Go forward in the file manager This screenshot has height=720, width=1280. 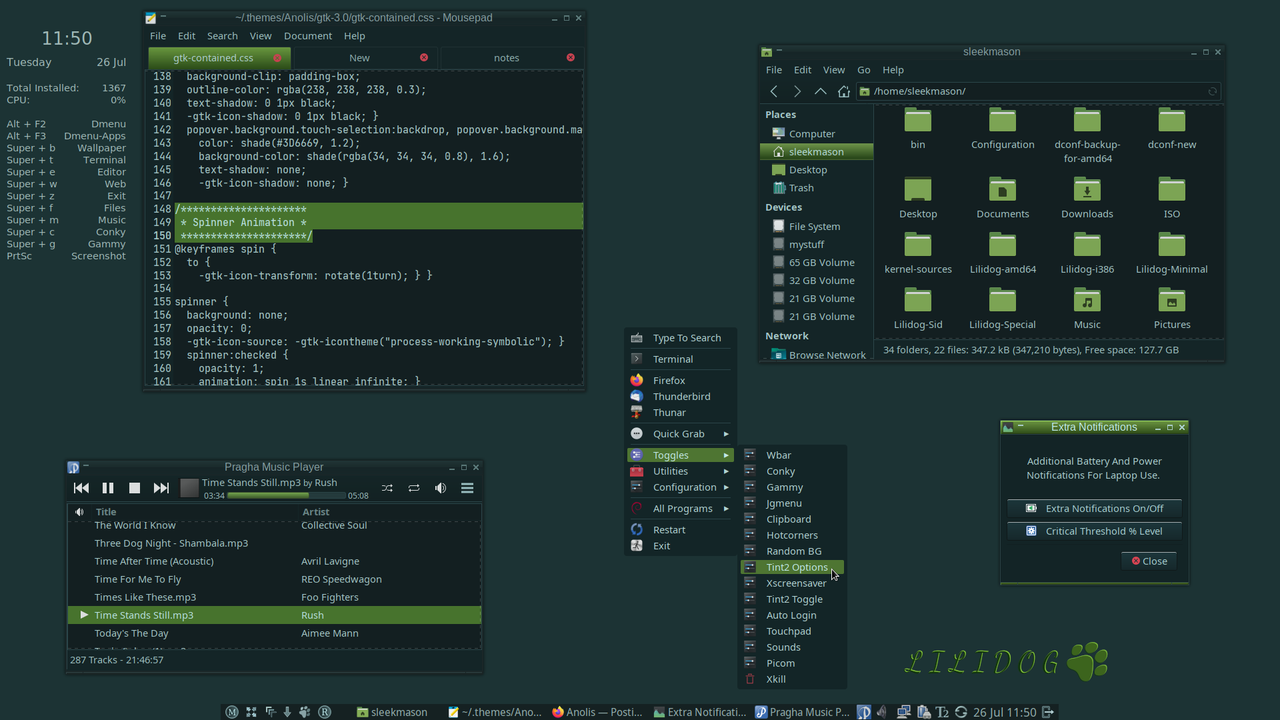797,91
